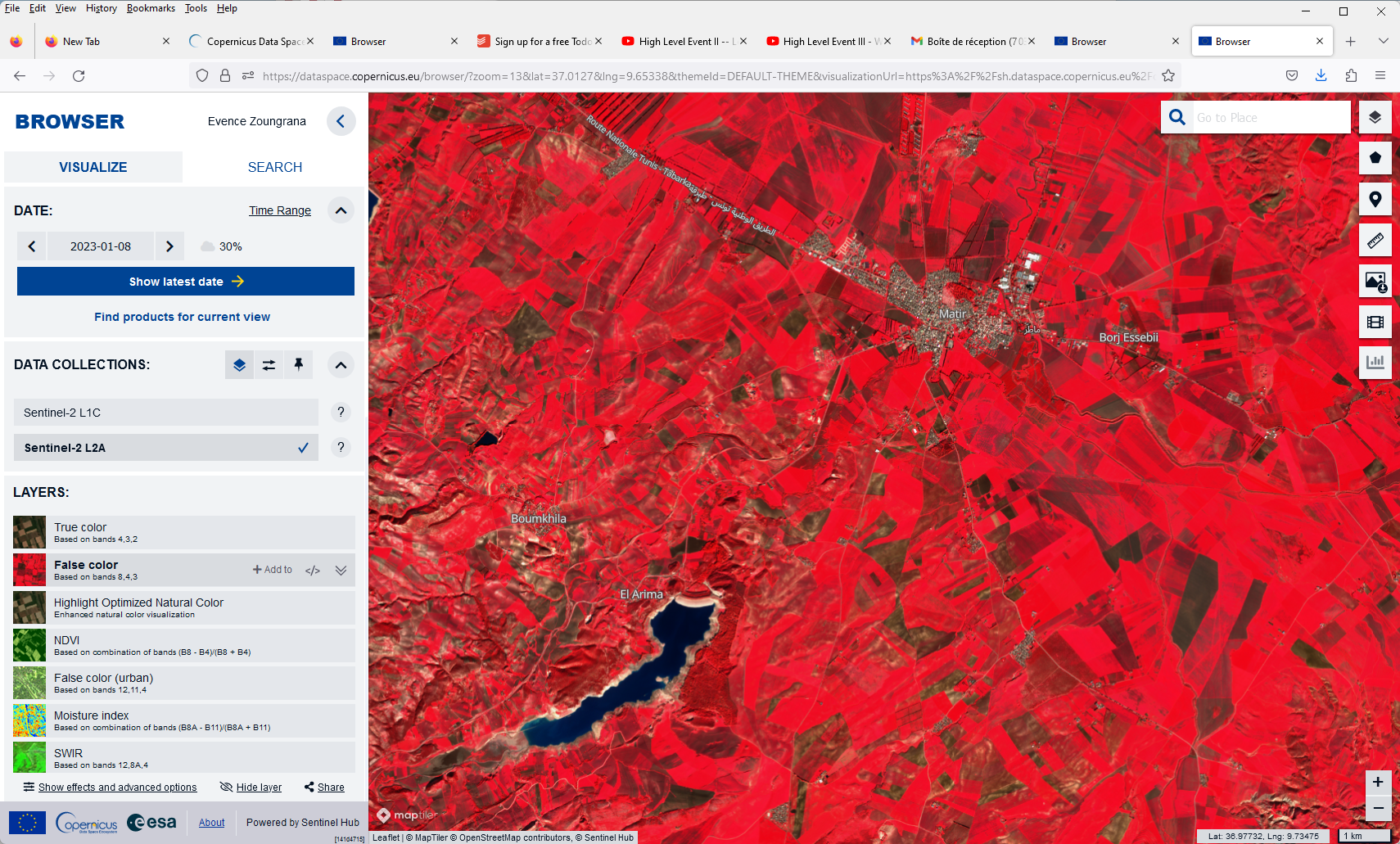Open the map layers selector icon
This screenshot has height=844, width=1400.
pyautogui.click(x=1375, y=117)
